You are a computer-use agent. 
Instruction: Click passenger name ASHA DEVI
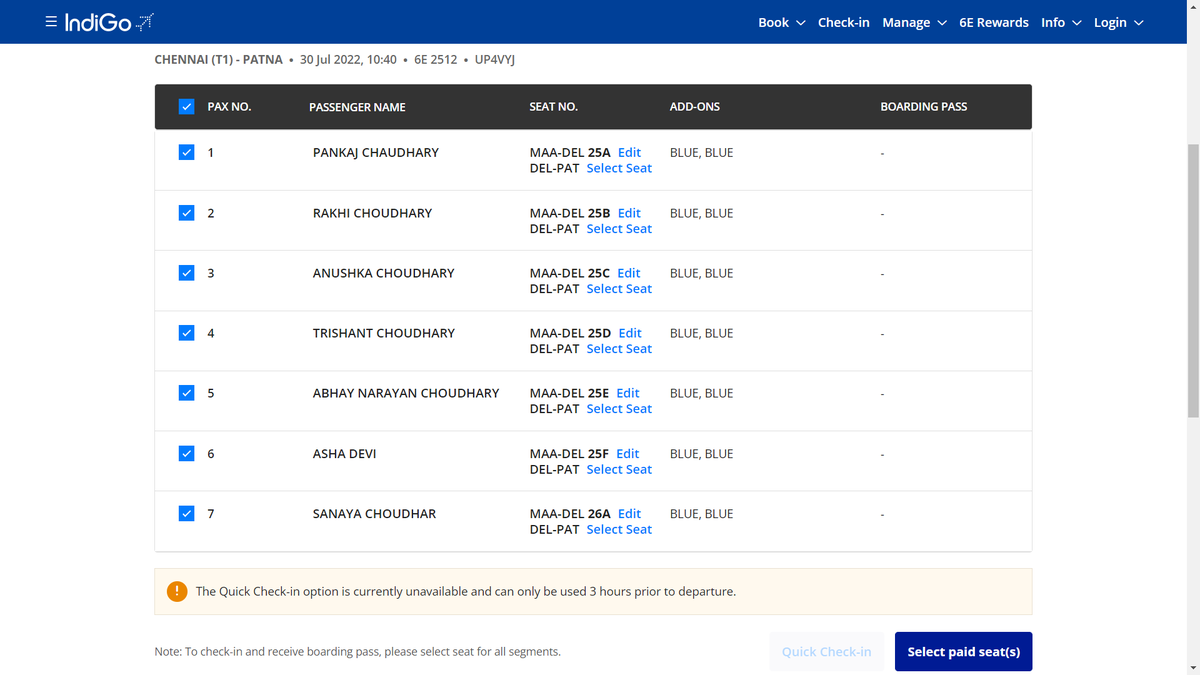tap(345, 454)
